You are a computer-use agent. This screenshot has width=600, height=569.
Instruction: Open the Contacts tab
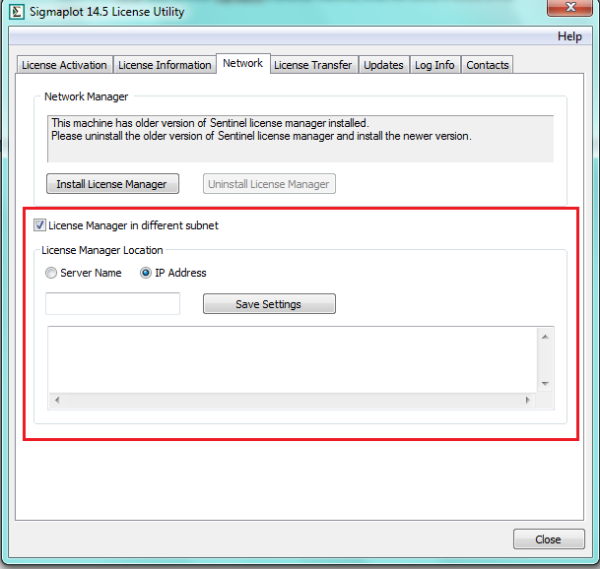point(487,65)
